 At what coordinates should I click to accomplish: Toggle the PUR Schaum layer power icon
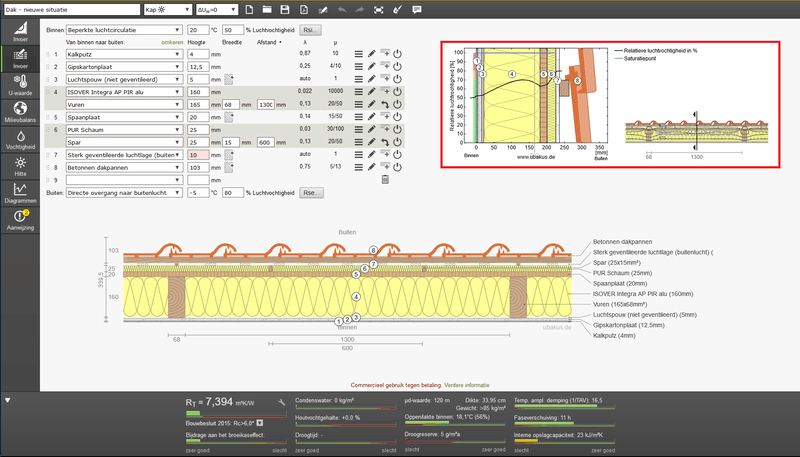tap(397, 129)
